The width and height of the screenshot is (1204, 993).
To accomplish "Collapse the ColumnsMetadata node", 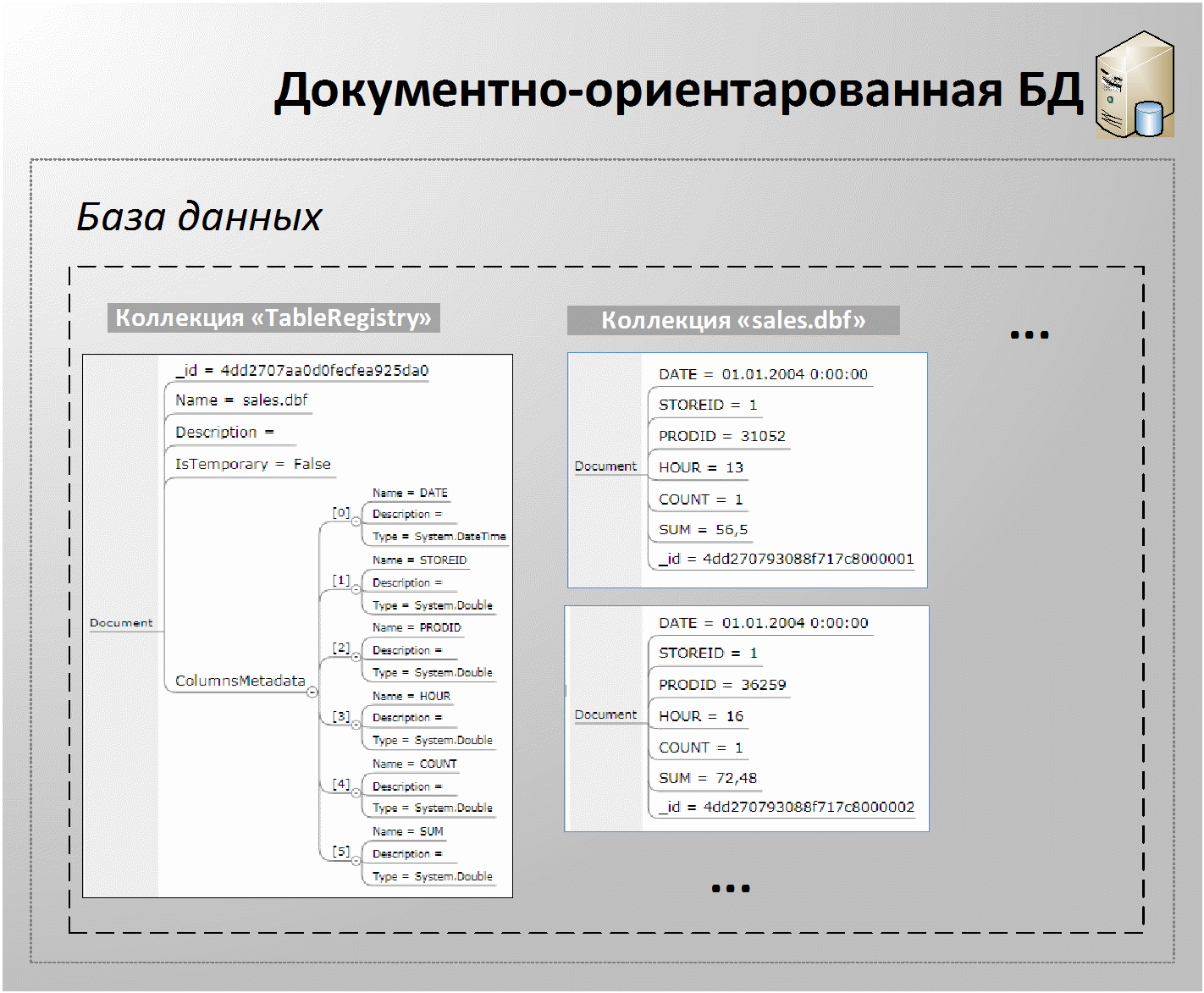I will click(312, 692).
